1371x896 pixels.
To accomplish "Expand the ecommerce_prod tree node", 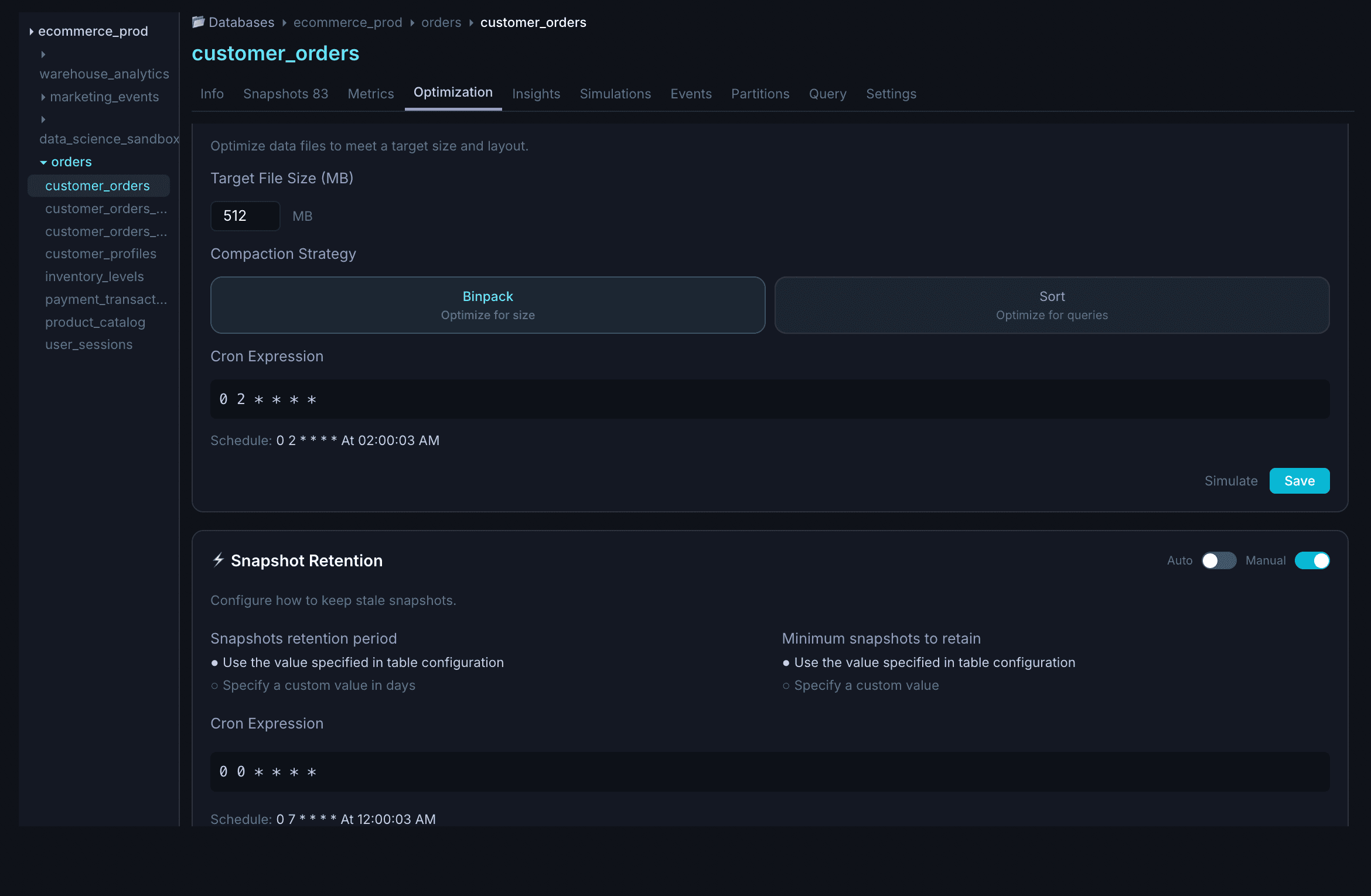I will pos(32,32).
